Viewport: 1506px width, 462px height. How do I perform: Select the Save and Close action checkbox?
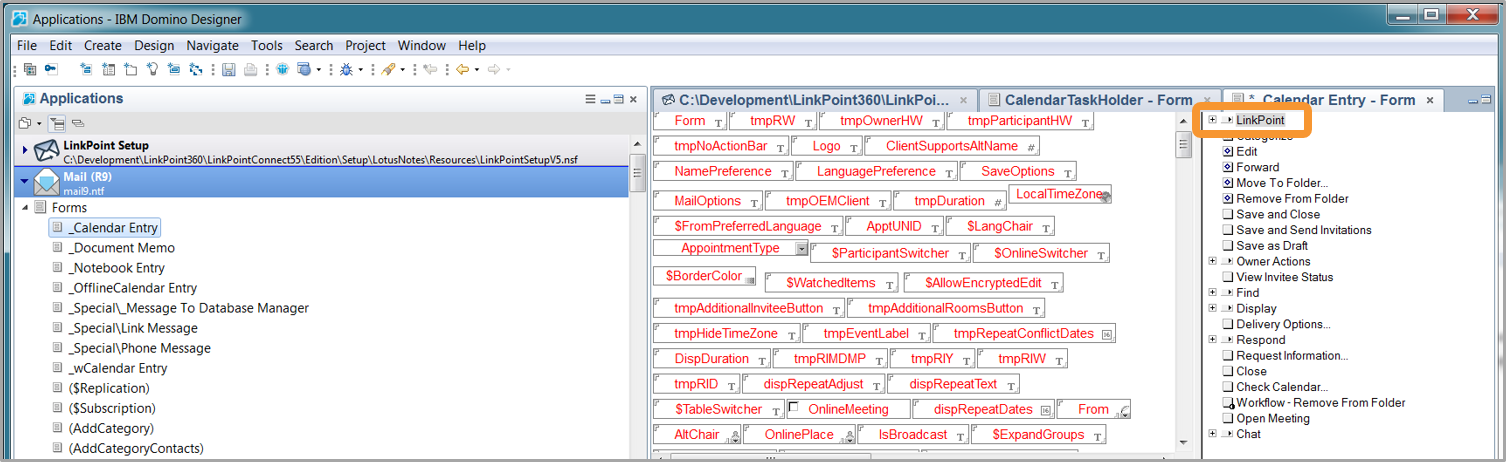point(1228,214)
